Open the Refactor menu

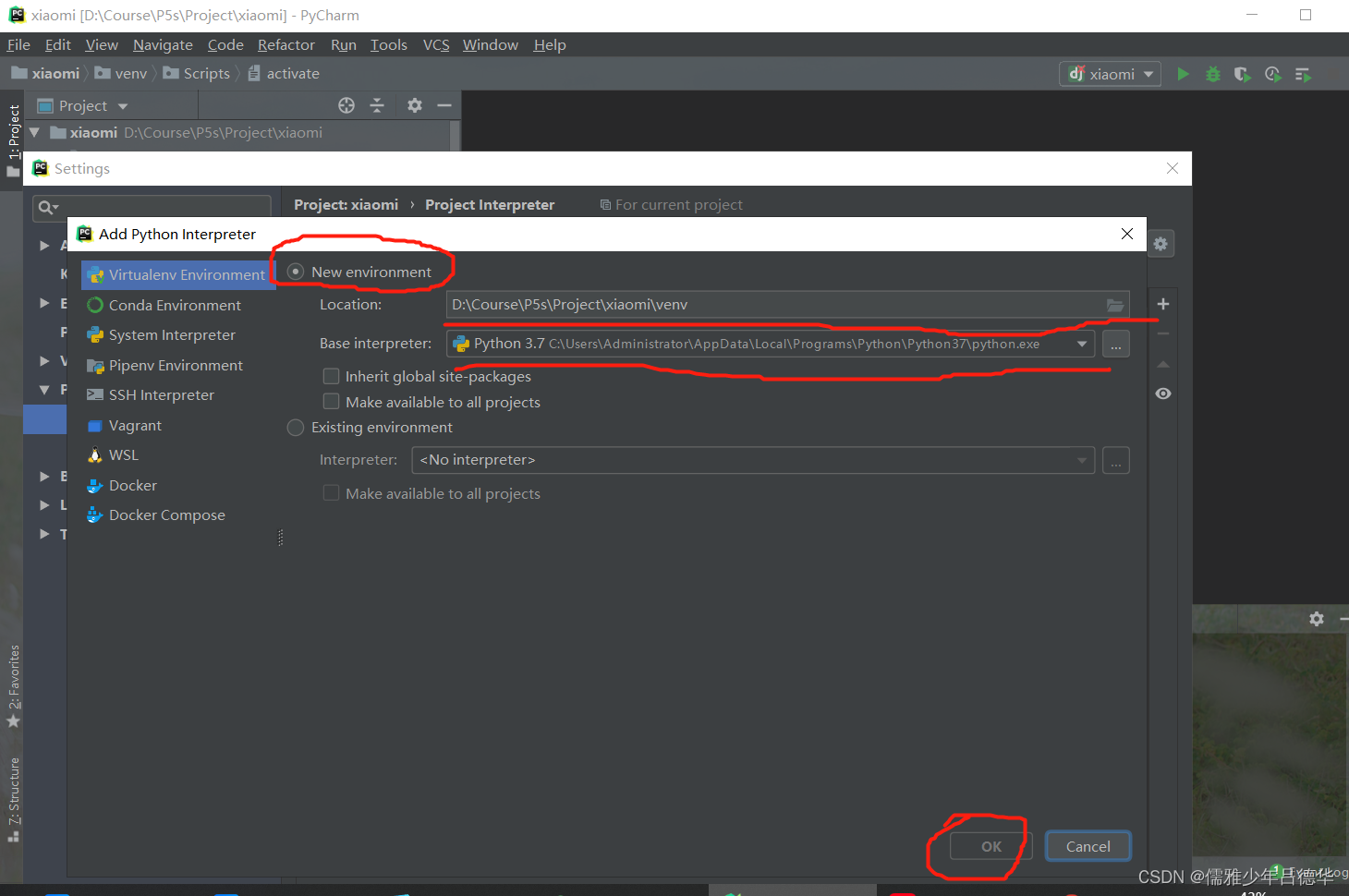[286, 44]
